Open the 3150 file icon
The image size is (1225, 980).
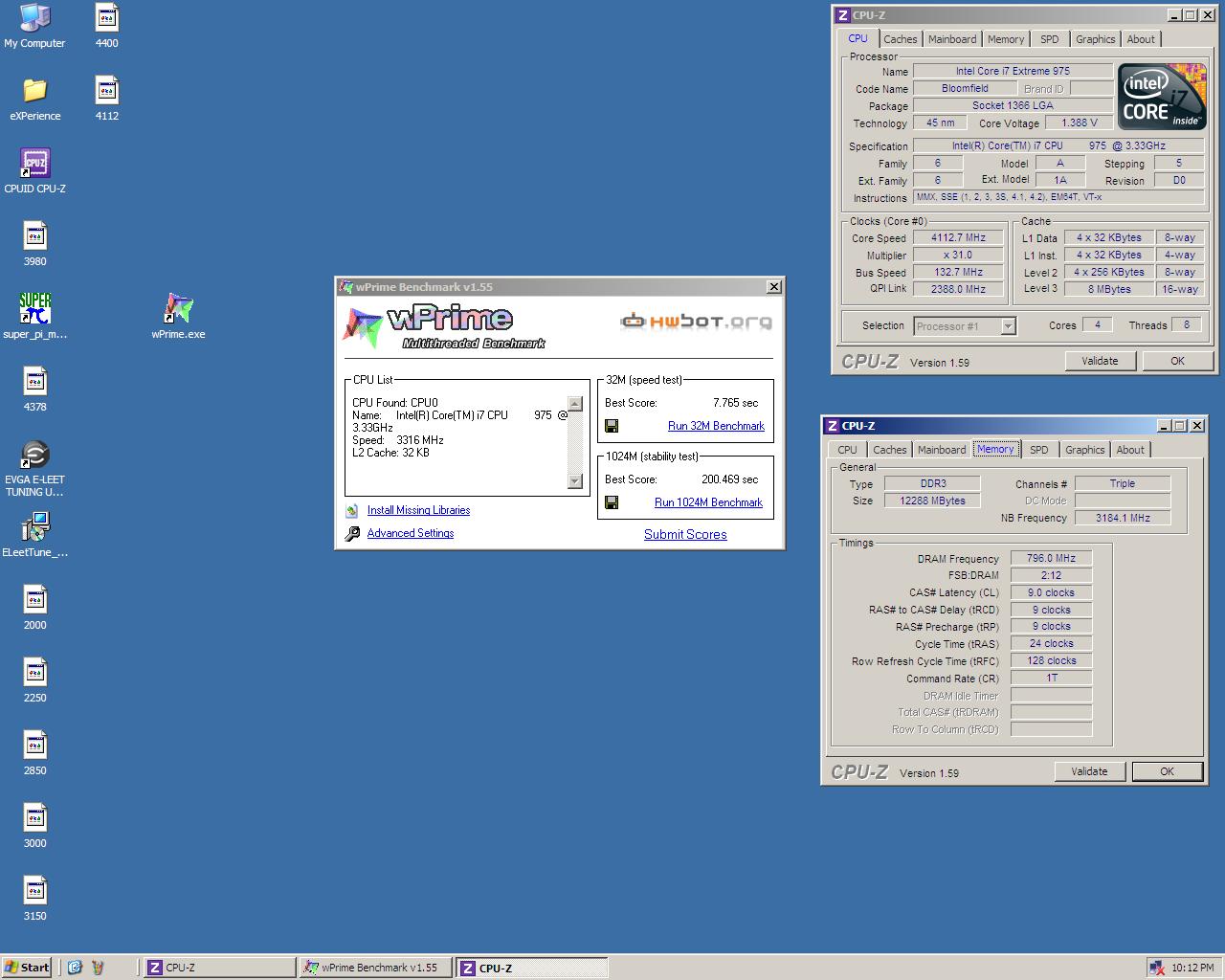click(x=34, y=899)
